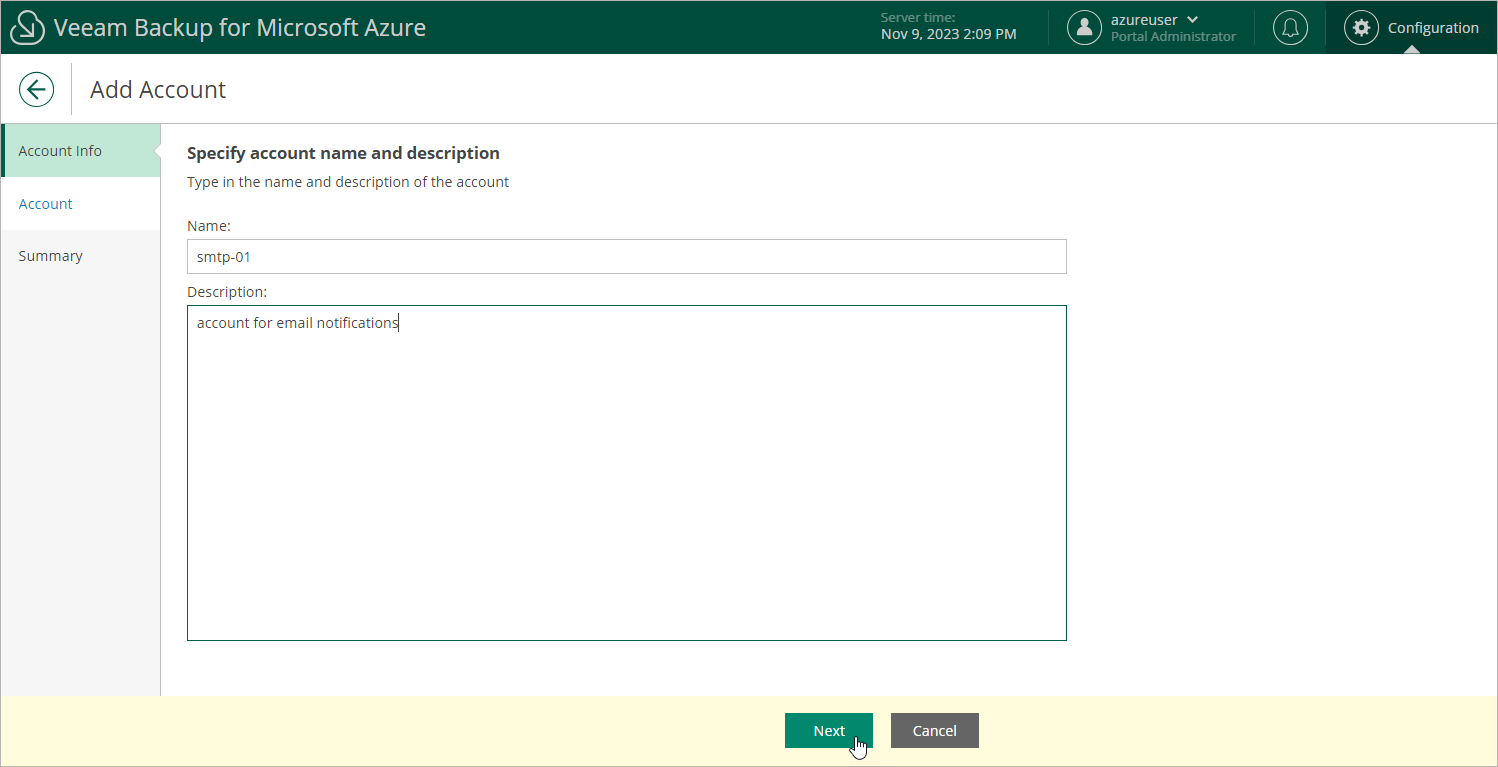Click the server time Nov 9, 2023 text
Image resolution: width=1498 pixels, height=767 pixels.
(x=949, y=34)
